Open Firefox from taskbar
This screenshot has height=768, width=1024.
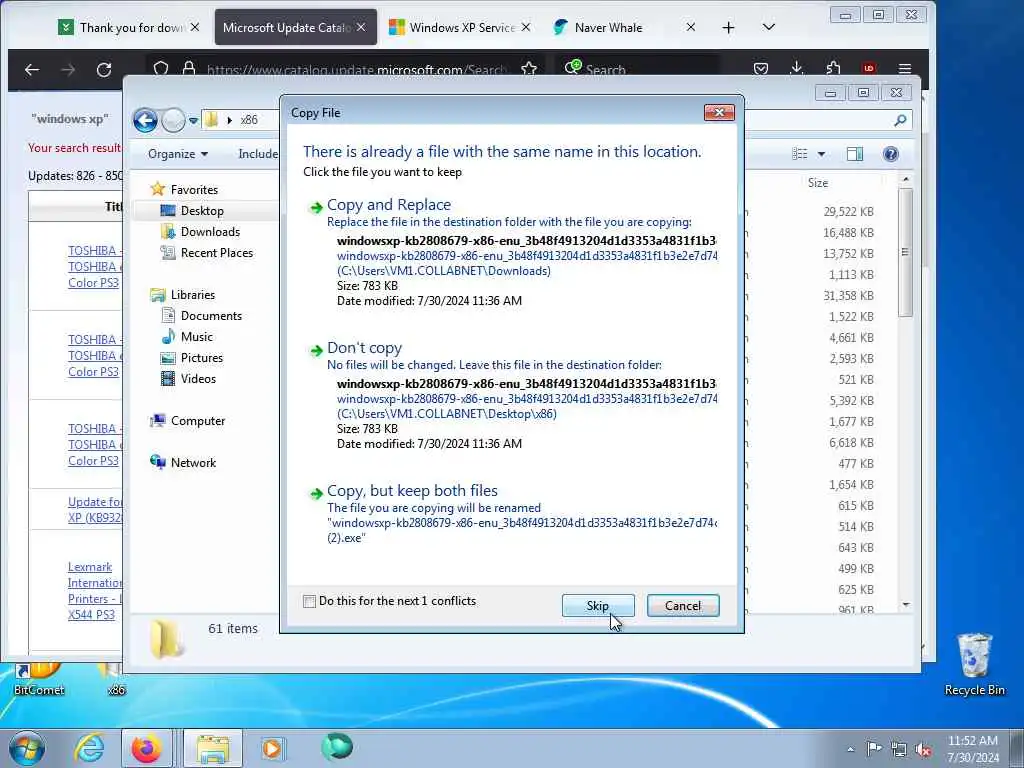pos(146,748)
